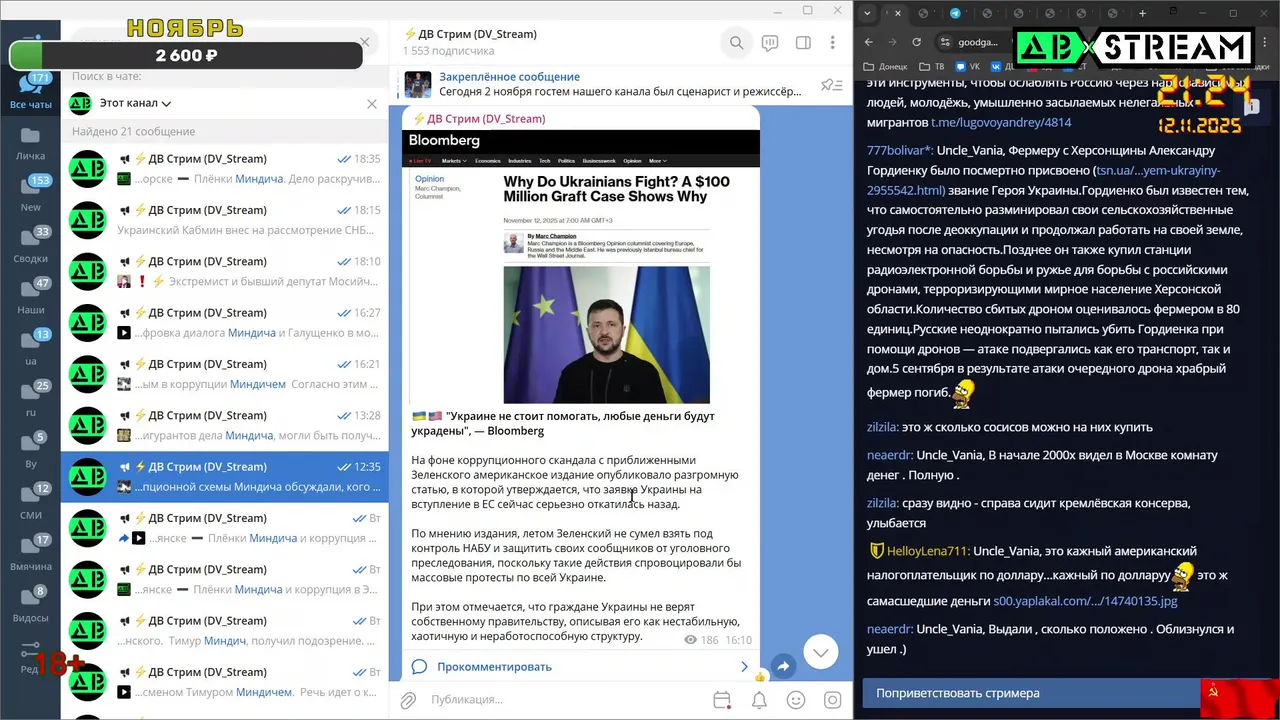Open the 'Вмячина' chat folder
1280x720 pixels.
pyautogui.click(x=31, y=553)
